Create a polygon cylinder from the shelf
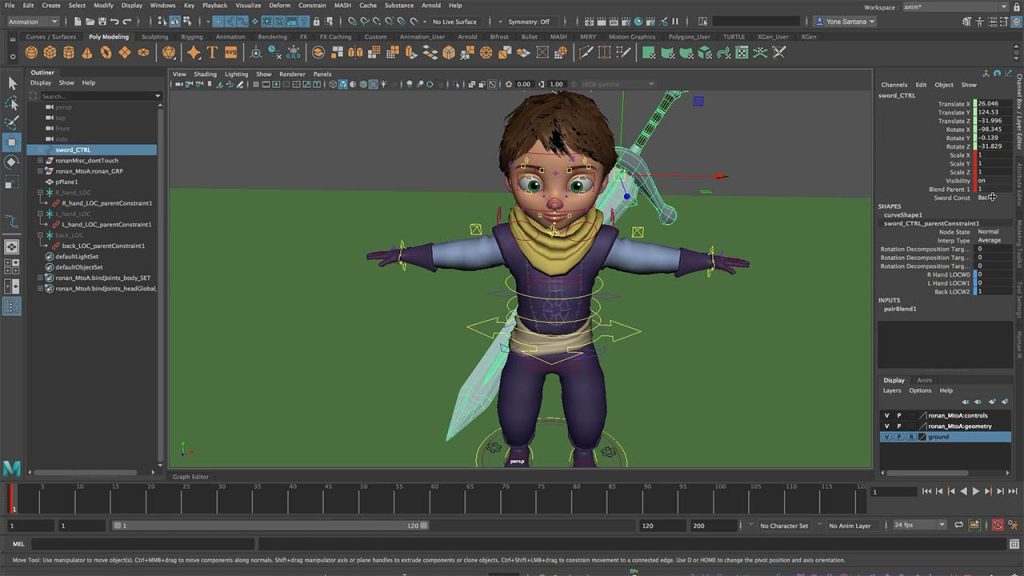Image resolution: width=1024 pixels, height=576 pixels. click(69, 52)
